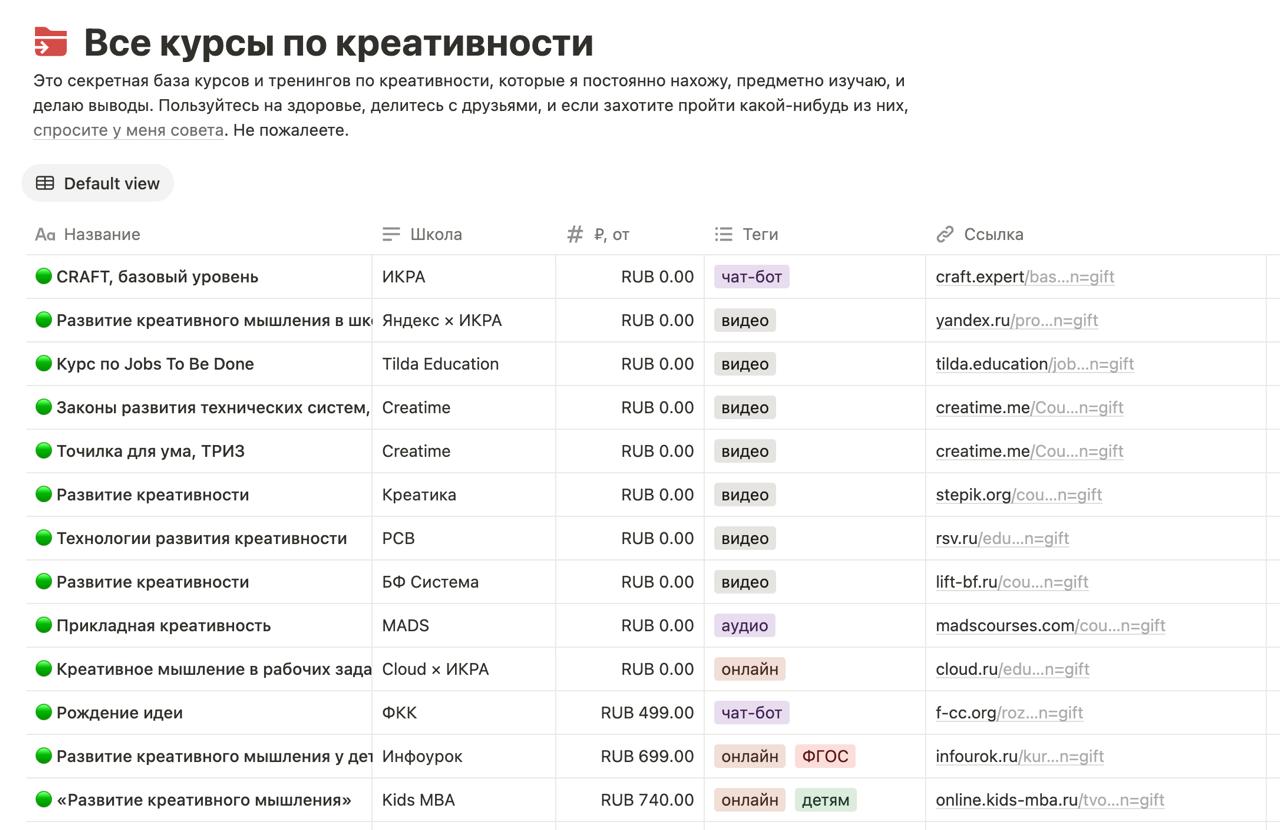The width and height of the screenshot is (1280, 830).
Task: Click the red ФГОС tag
Action: (x=825, y=756)
